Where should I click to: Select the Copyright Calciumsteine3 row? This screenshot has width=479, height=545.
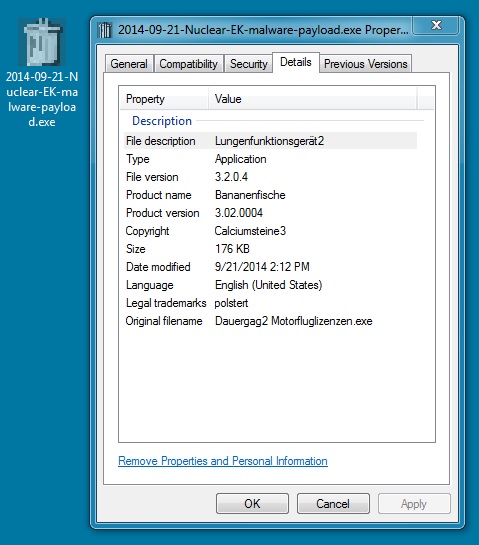point(270,231)
